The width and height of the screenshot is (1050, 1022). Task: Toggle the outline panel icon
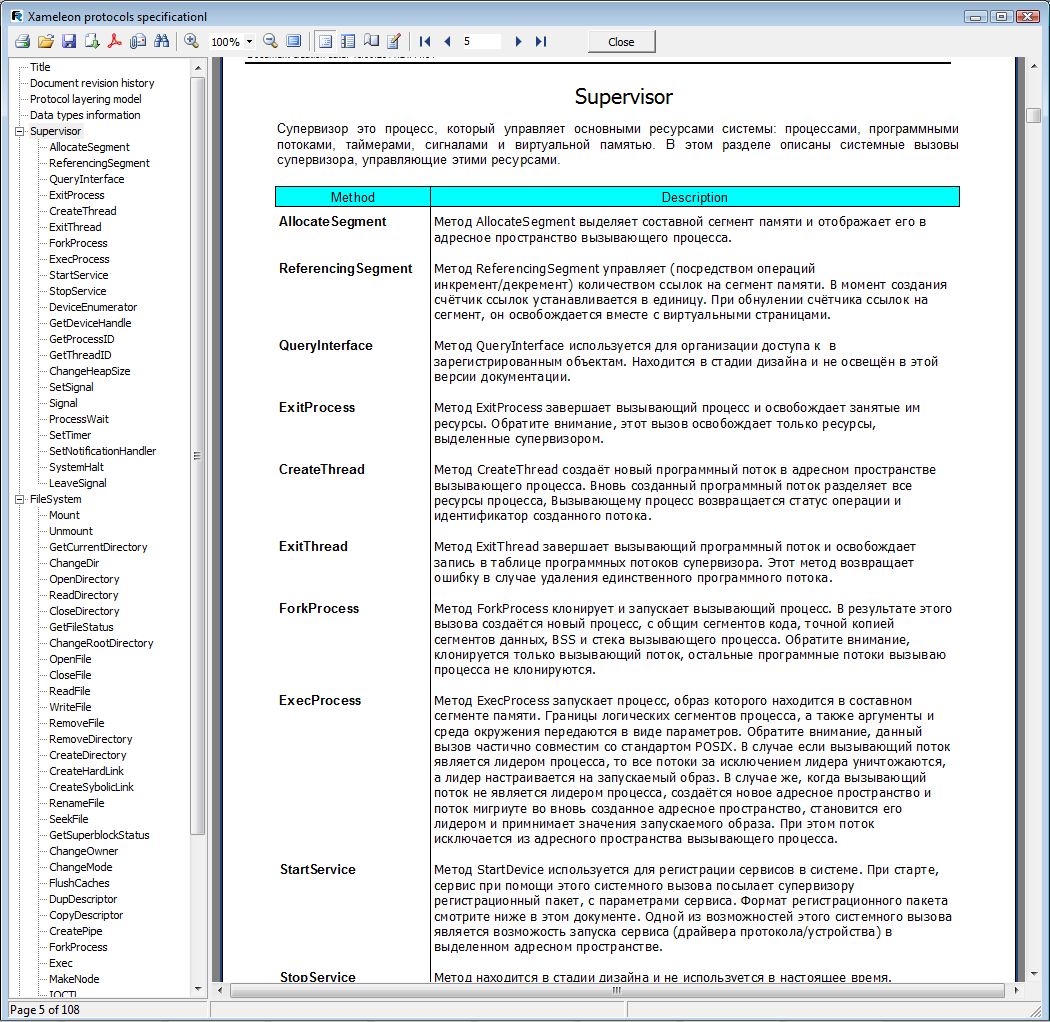click(x=325, y=42)
